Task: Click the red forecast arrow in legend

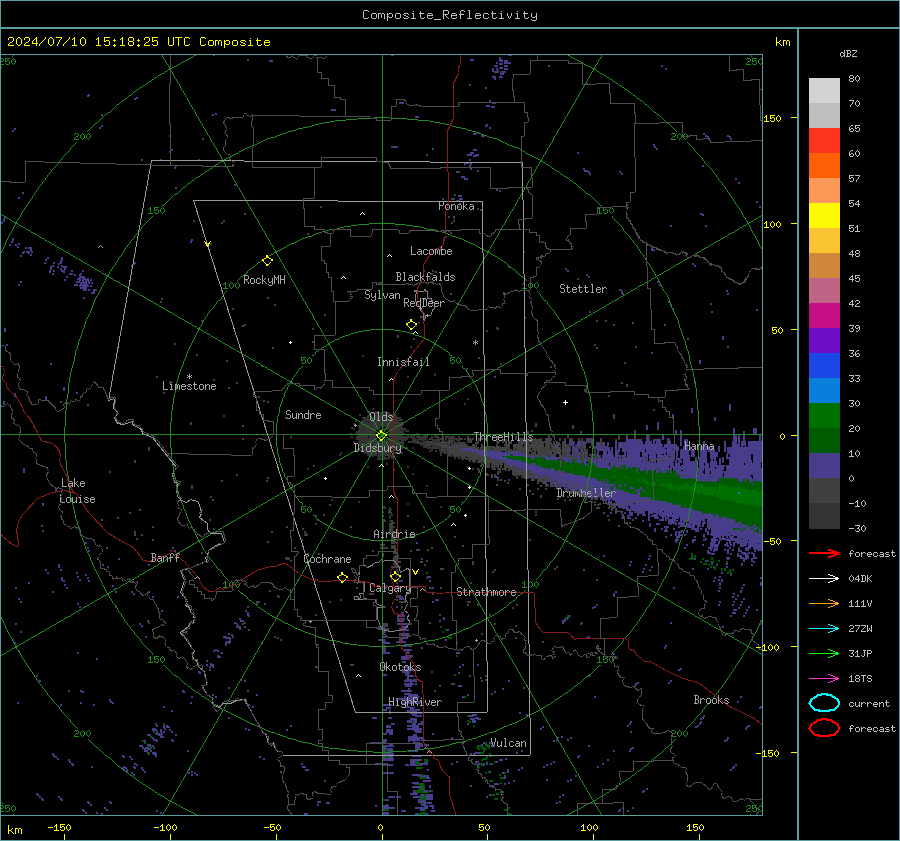Action: 824,553
